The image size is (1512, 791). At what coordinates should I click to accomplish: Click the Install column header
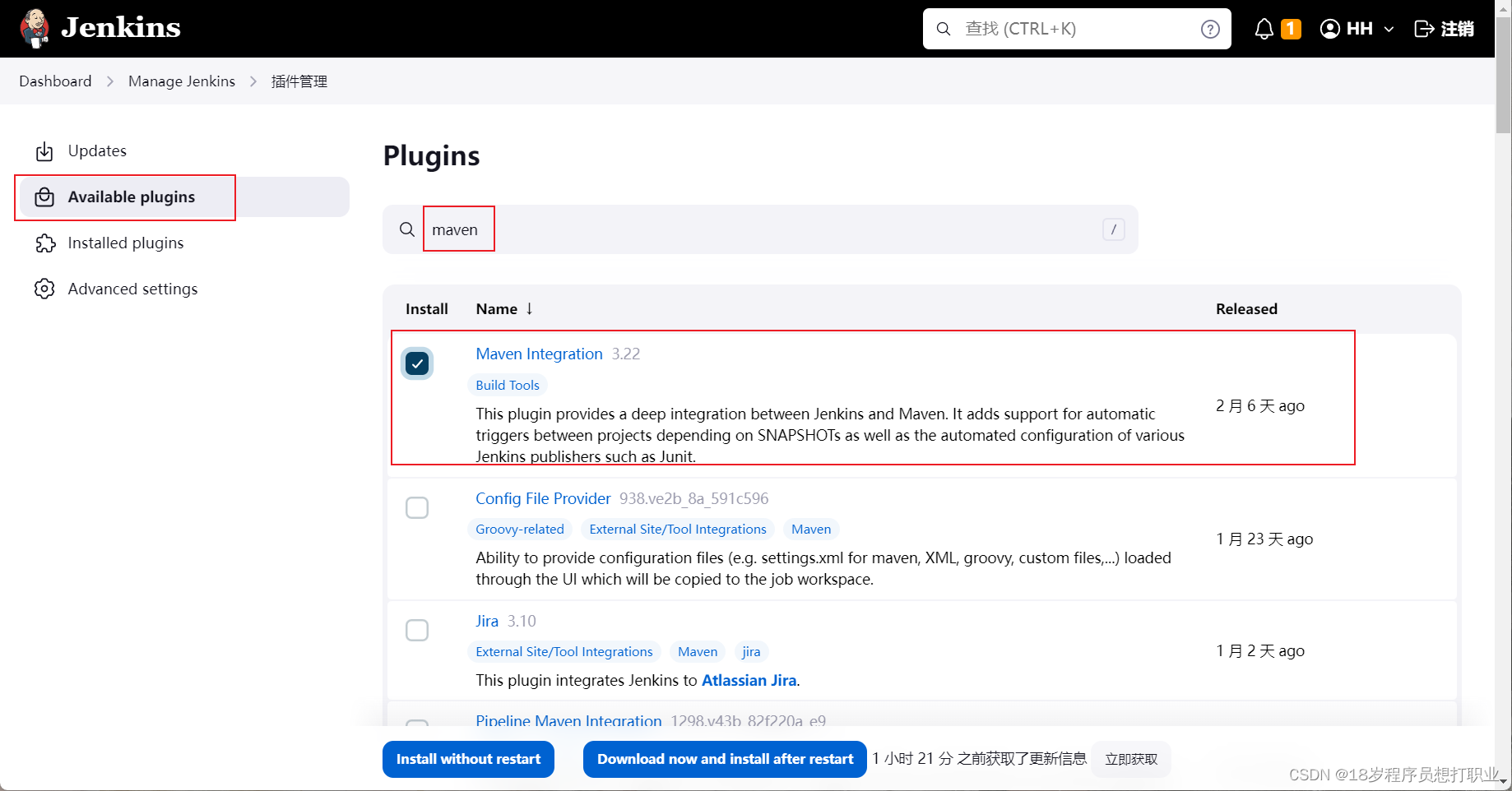(x=427, y=308)
